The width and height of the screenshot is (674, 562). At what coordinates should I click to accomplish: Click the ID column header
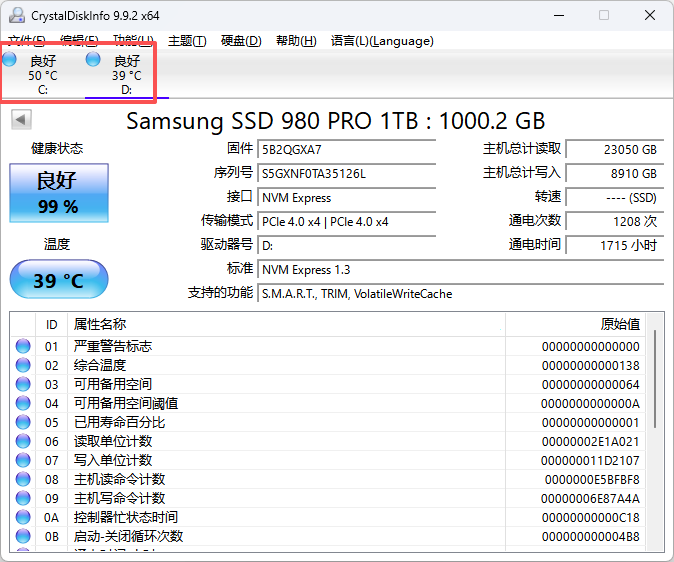pyautogui.click(x=52, y=324)
